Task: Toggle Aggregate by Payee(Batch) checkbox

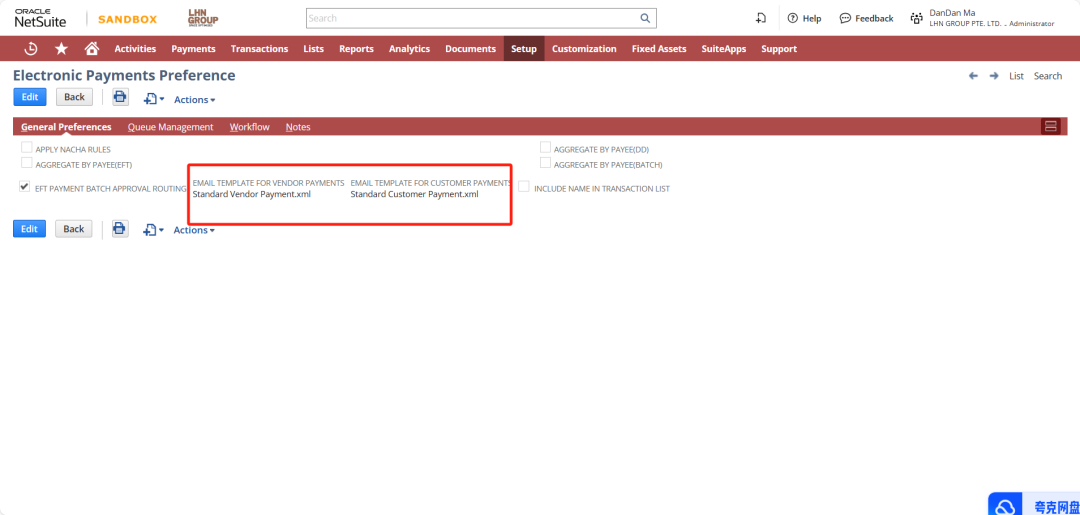Action: (x=546, y=163)
